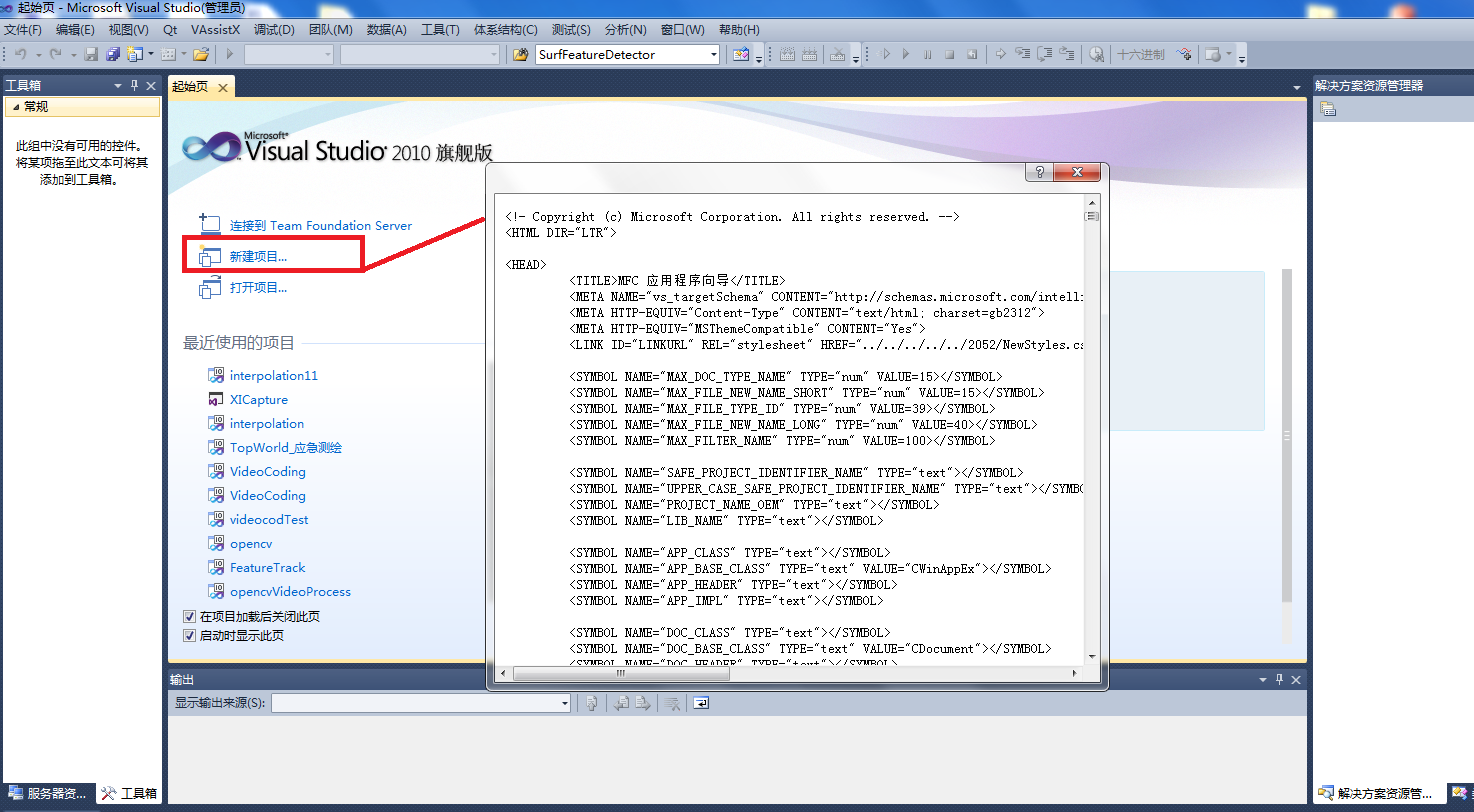
Task: Pin the Toolbox panel with auto-hide icon
Action: point(135,86)
